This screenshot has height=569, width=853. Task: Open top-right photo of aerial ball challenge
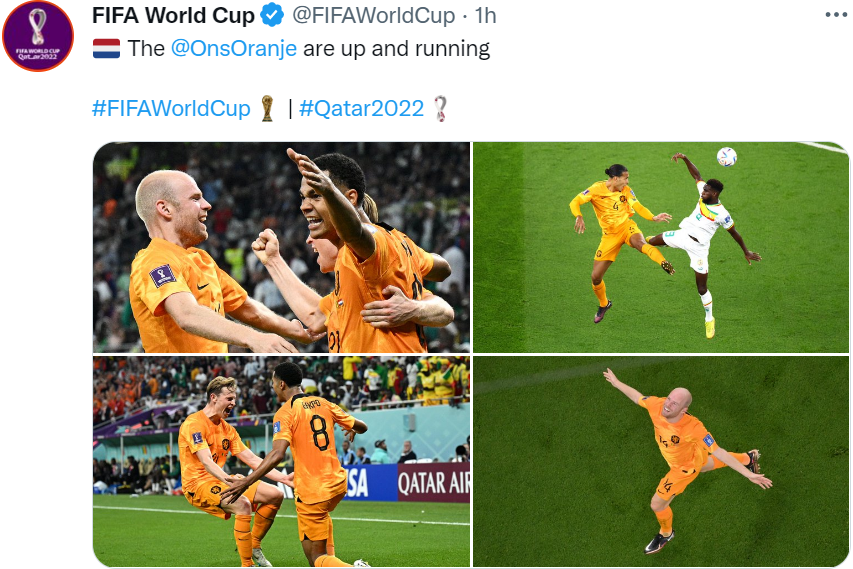[660, 248]
